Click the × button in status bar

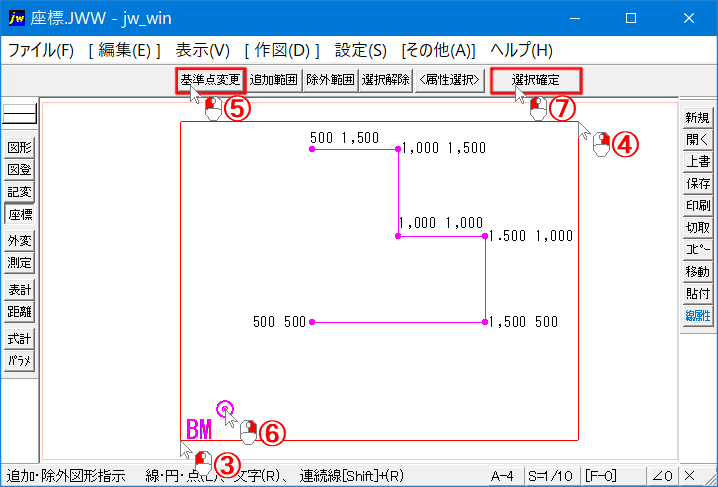(691, 476)
